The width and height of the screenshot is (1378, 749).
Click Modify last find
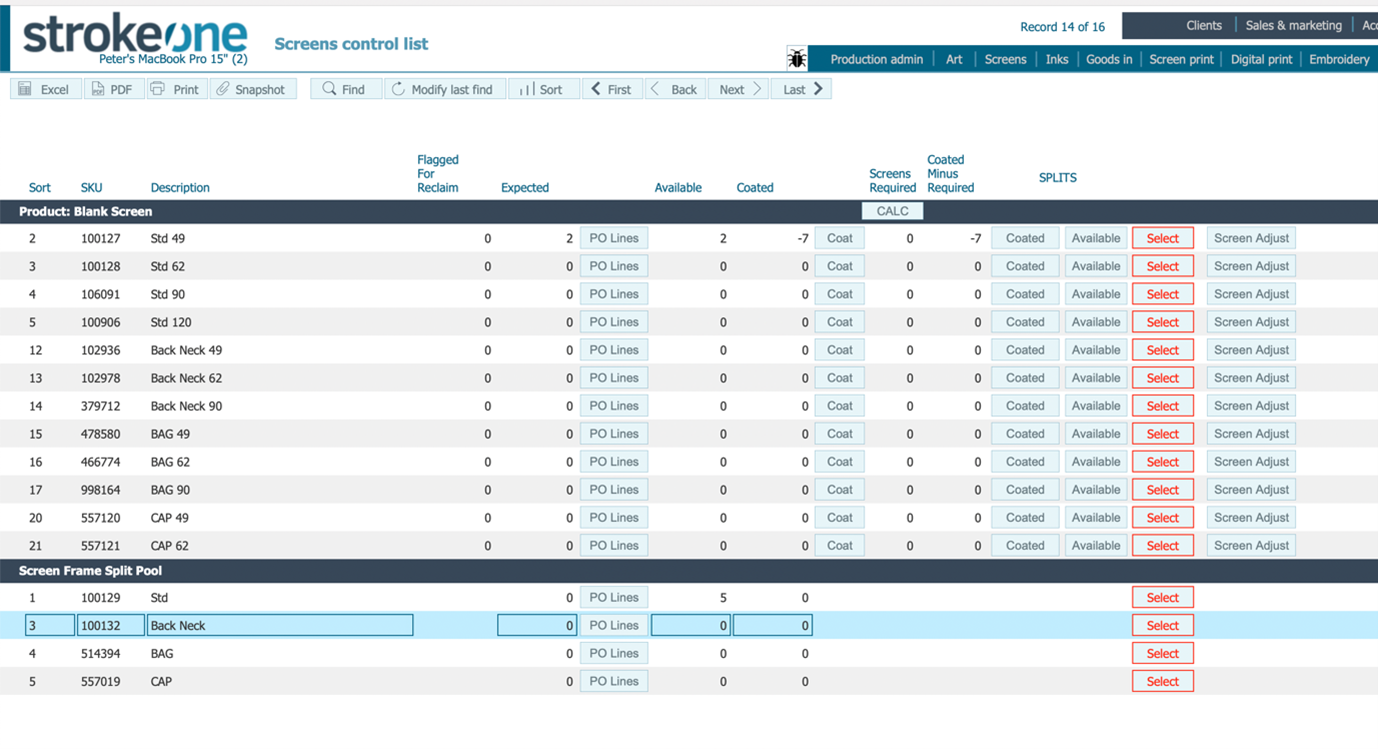444,89
